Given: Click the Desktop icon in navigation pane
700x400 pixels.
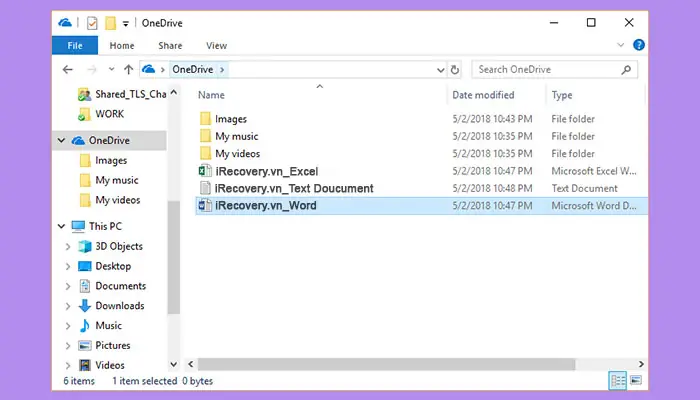Looking at the screenshot, I should tap(84, 267).
